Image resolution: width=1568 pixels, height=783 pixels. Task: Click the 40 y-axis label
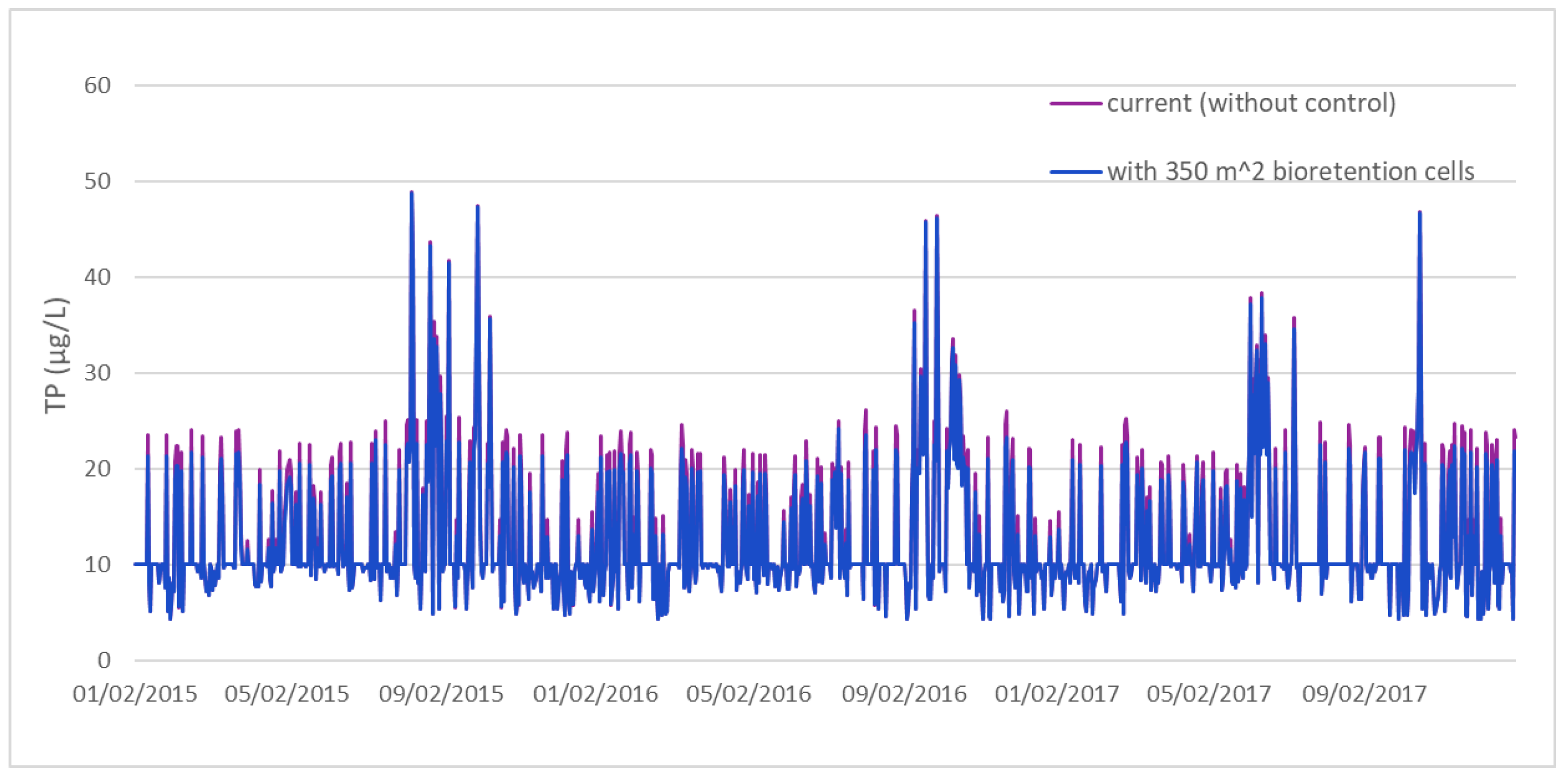point(97,277)
